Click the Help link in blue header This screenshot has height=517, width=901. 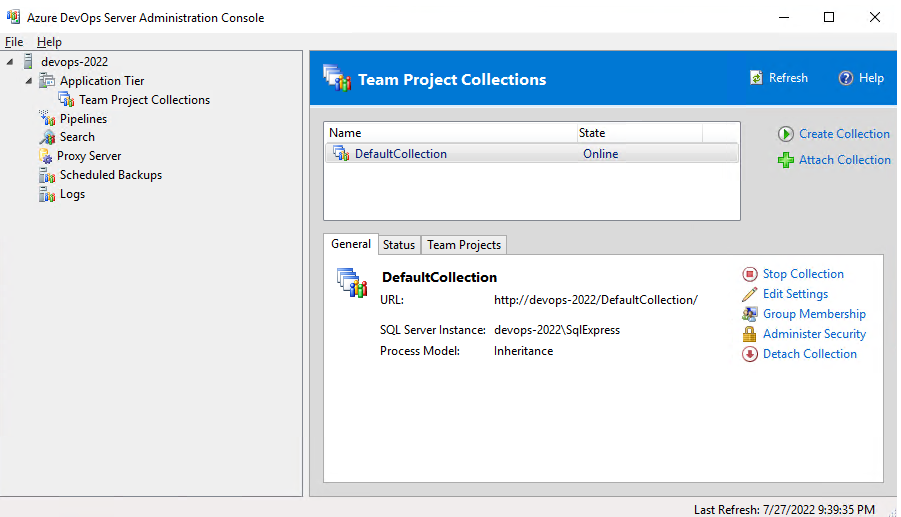click(x=871, y=78)
